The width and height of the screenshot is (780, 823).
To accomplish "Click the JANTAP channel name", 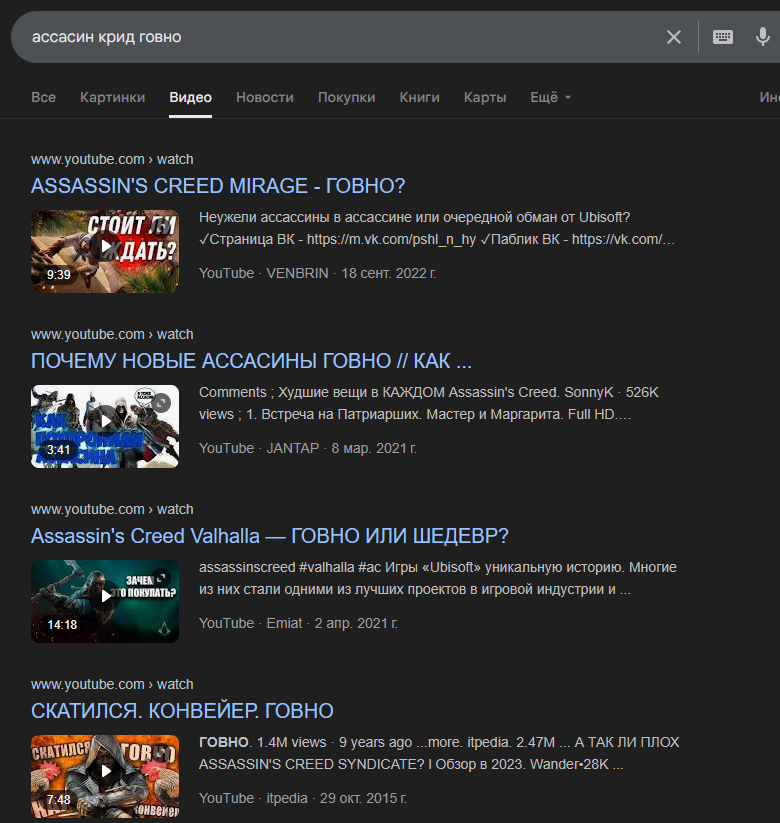I will [x=292, y=448].
